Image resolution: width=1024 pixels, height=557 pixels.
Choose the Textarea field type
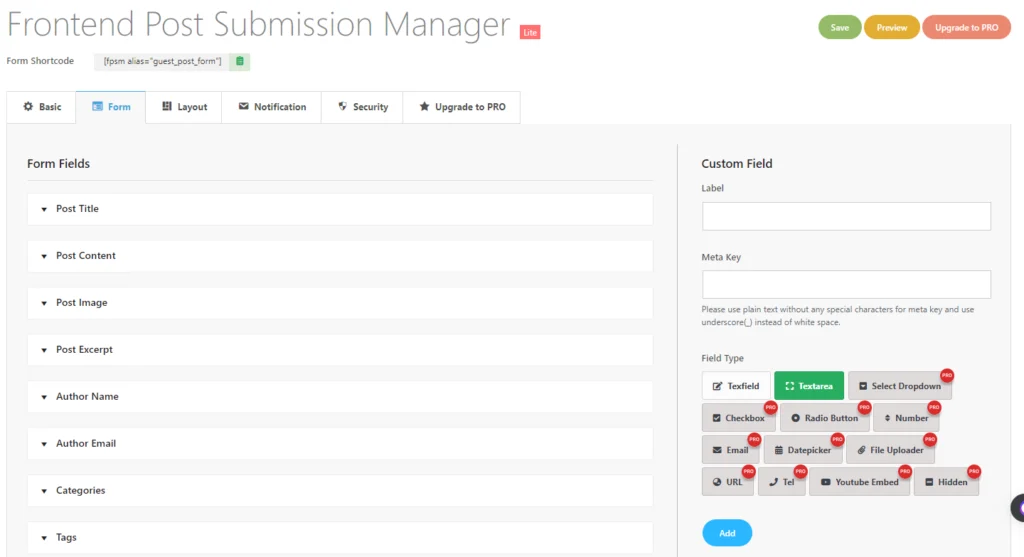(808, 386)
